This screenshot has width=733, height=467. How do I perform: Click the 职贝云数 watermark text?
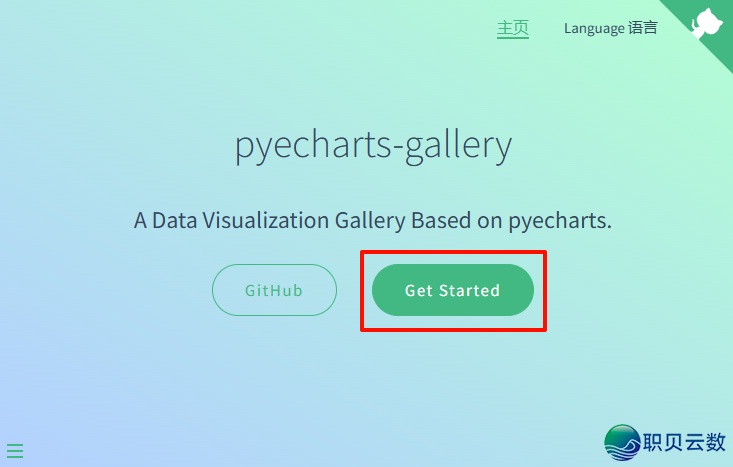click(x=684, y=442)
